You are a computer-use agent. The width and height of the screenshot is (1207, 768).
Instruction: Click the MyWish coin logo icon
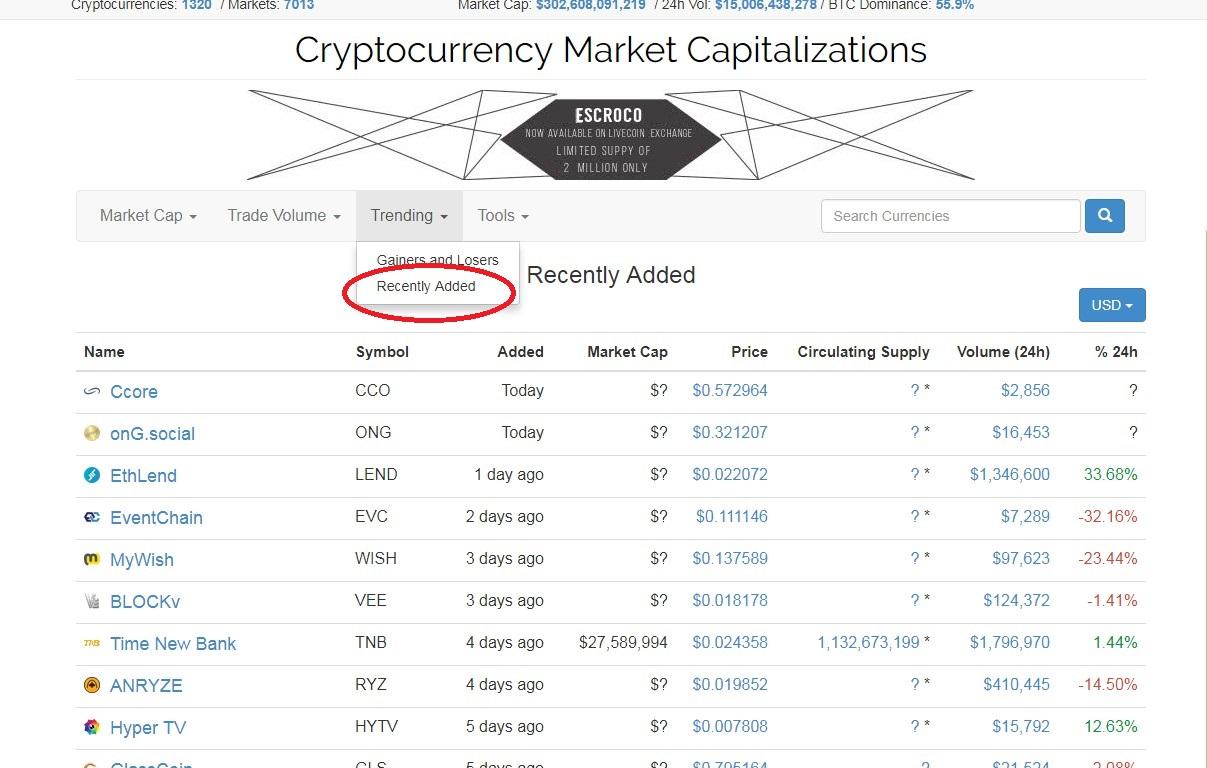point(92,559)
